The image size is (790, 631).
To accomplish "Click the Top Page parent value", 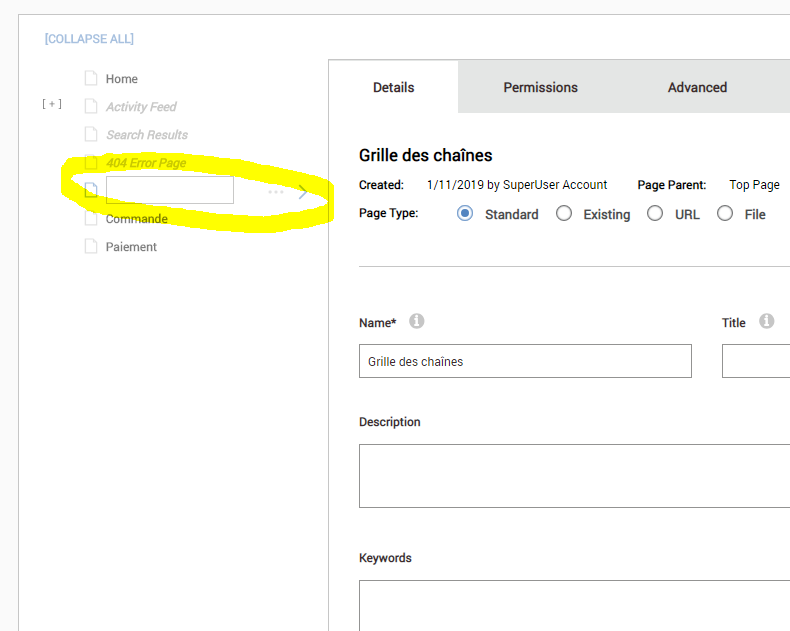I will point(754,185).
